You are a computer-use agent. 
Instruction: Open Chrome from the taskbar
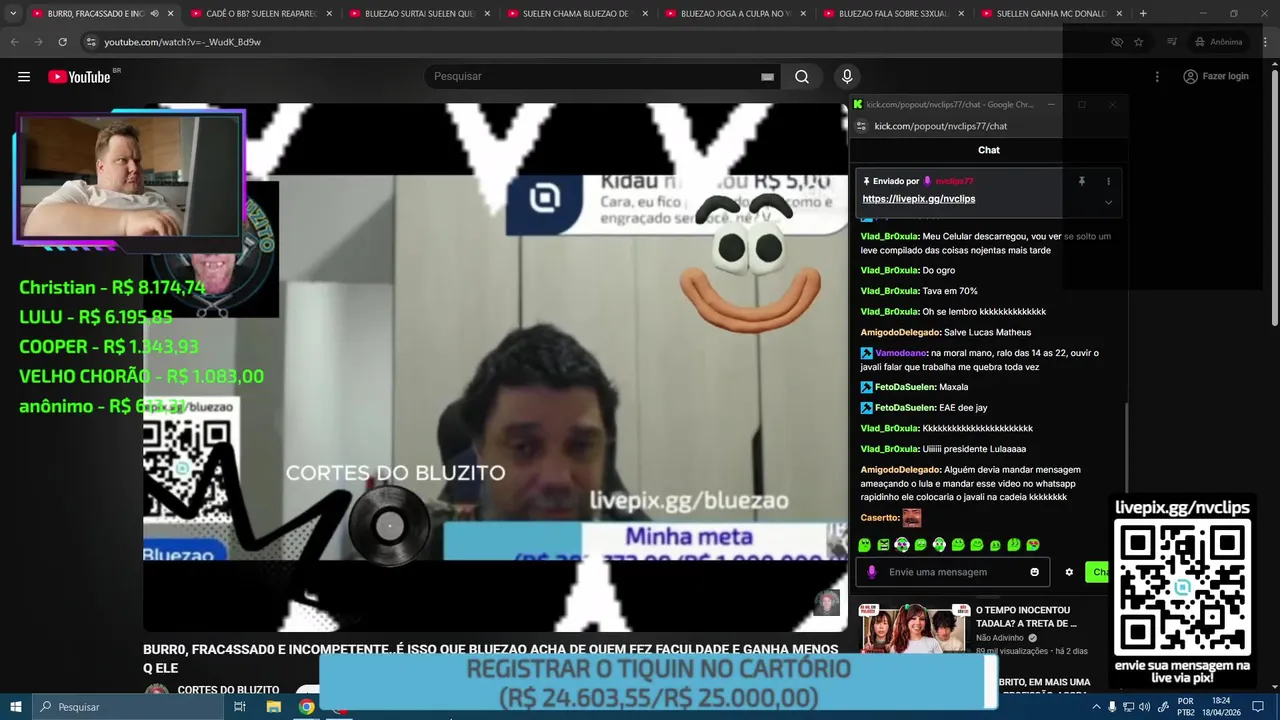tap(306, 707)
